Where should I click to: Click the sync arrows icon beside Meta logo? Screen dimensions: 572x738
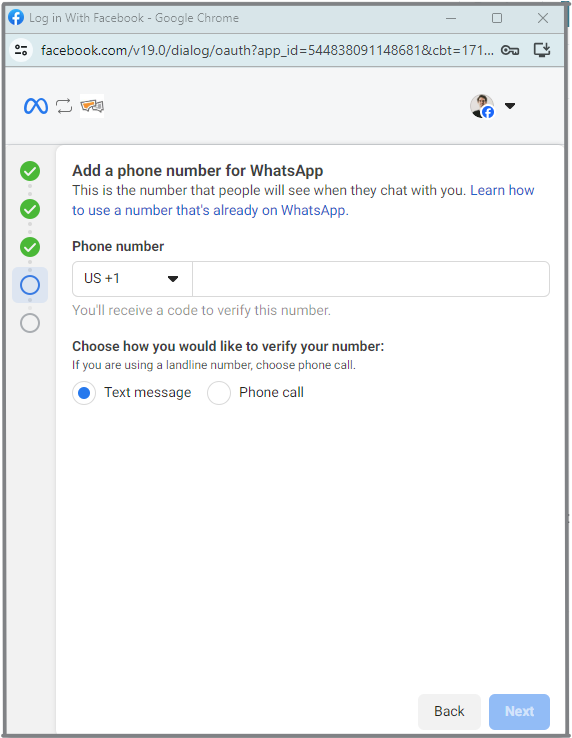point(64,106)
